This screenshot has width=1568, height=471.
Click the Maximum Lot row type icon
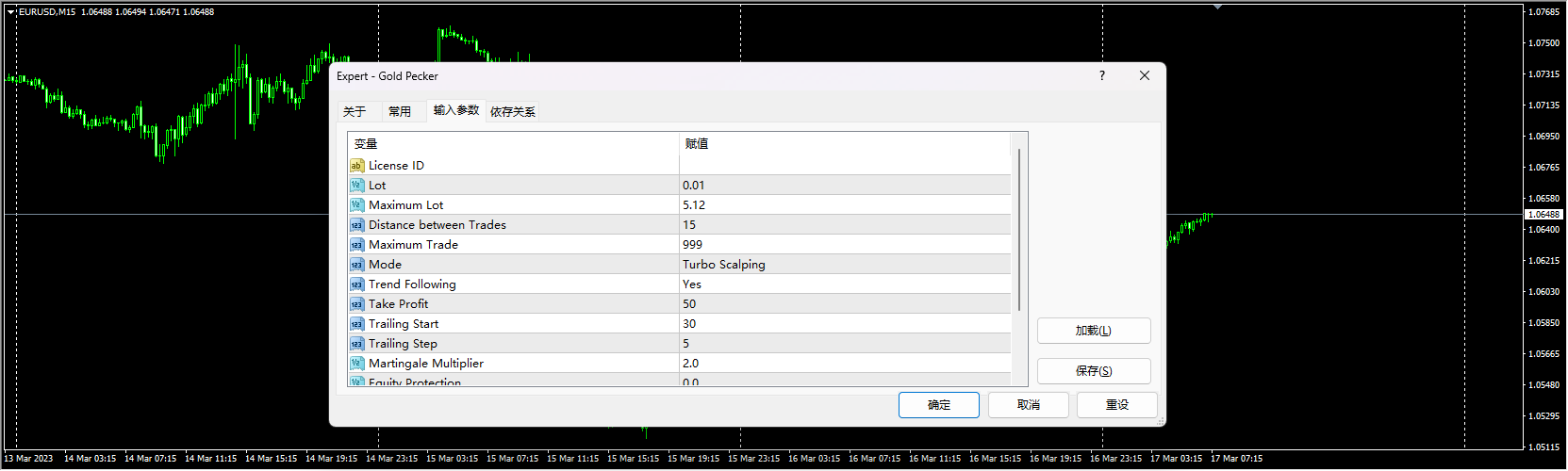(x=356, y=205)
